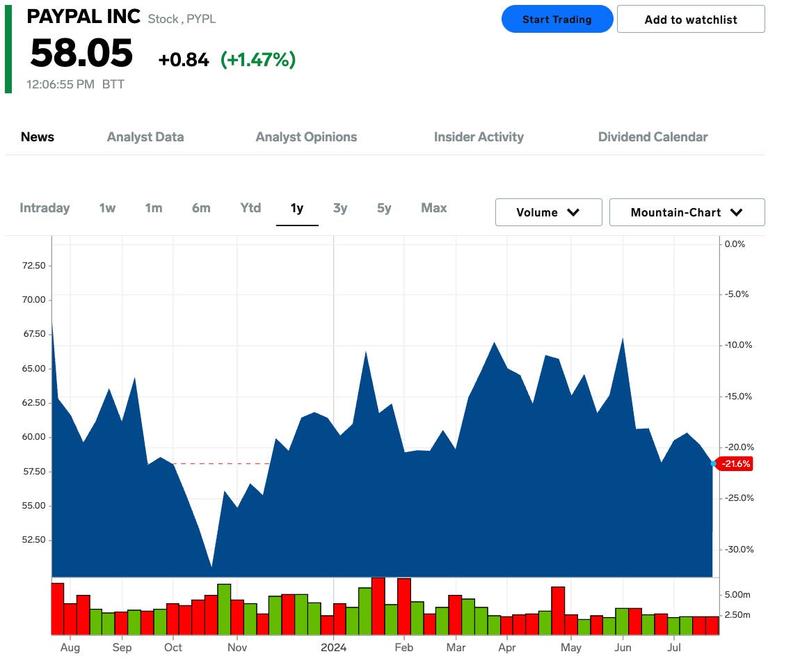Open the Mountain-Chart type dropdown
Image resolution: width=800 pixels, height=668 pixels.
click(x=687, y=212)
